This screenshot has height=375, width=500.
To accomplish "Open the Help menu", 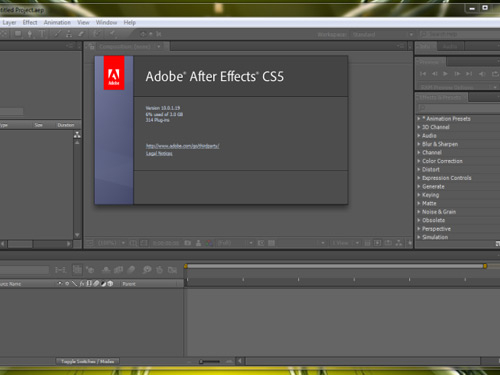I will click(130, 22).
